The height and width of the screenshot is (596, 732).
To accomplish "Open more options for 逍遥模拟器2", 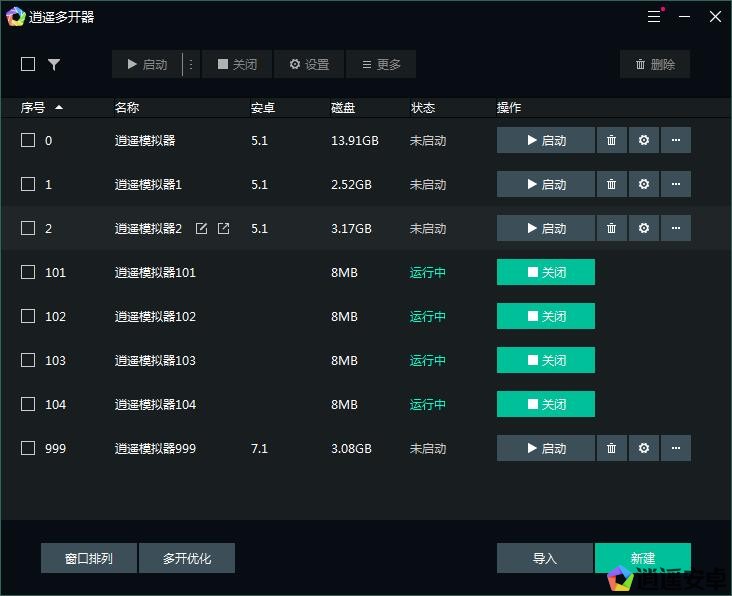I will [676, 228].
